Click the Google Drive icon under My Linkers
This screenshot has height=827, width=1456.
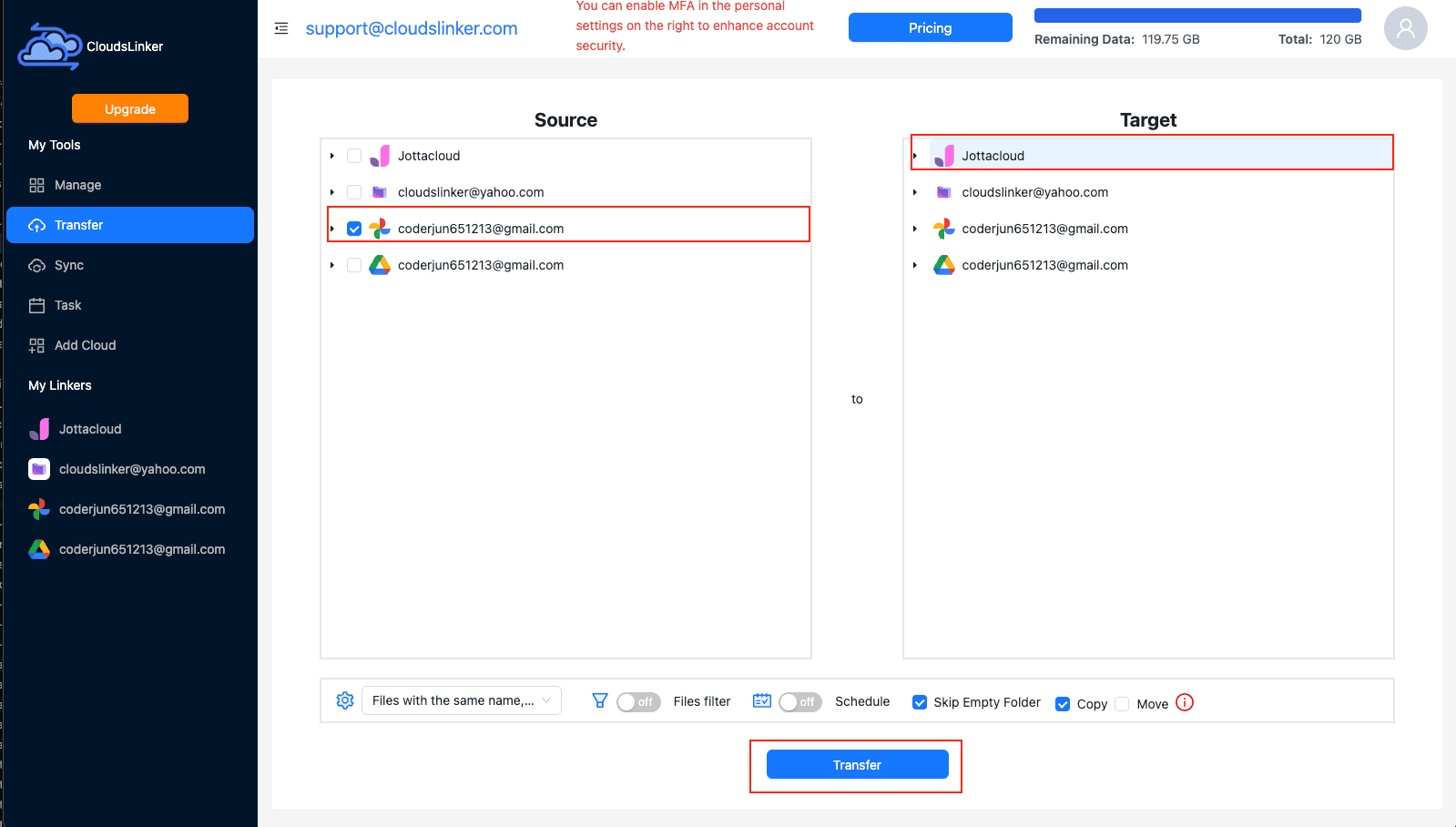pos(39,549)
